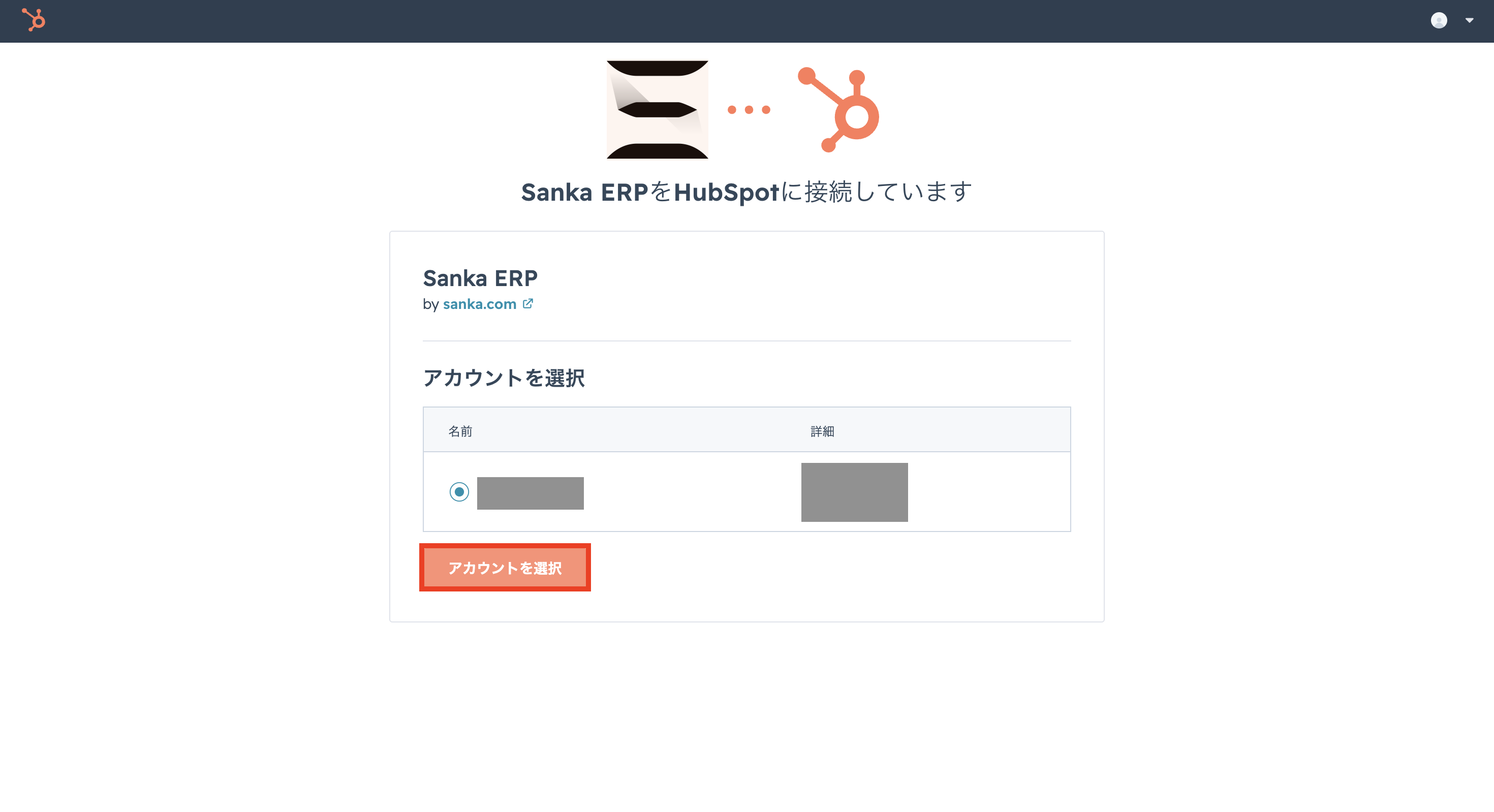Click the redacted account details block

pos(854,492)
